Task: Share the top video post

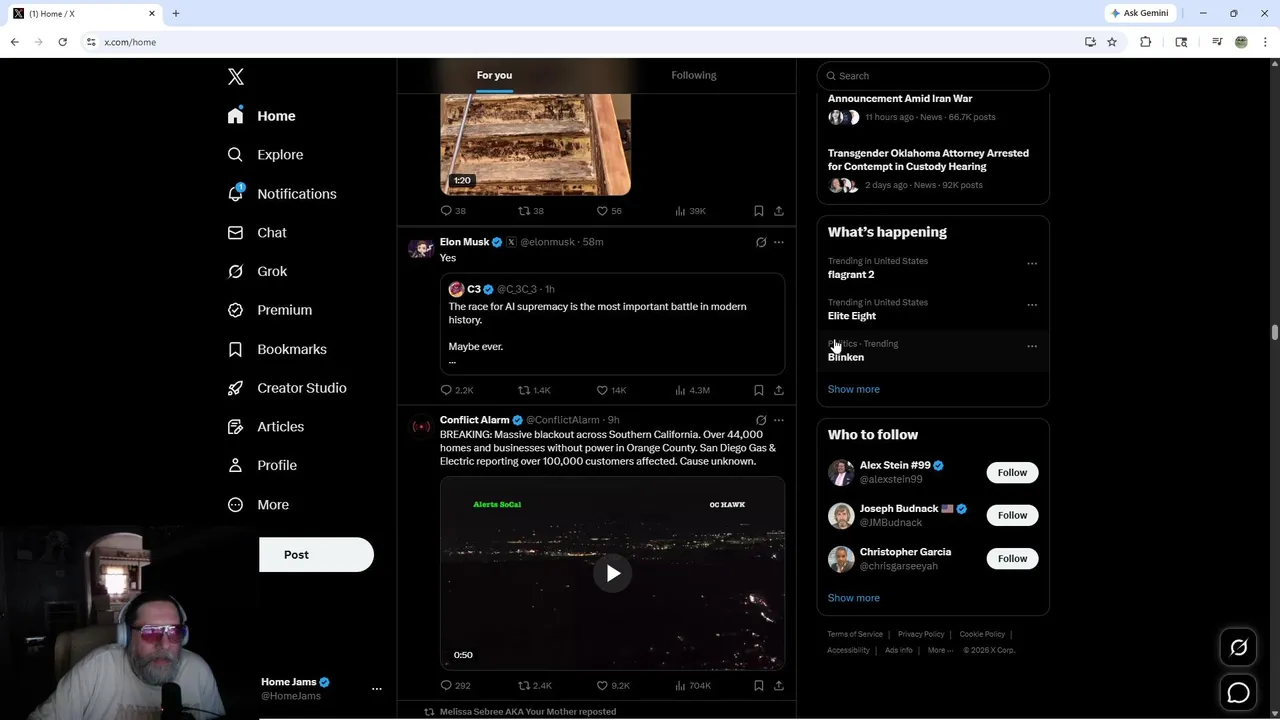Action: click(x=779, y=211)
